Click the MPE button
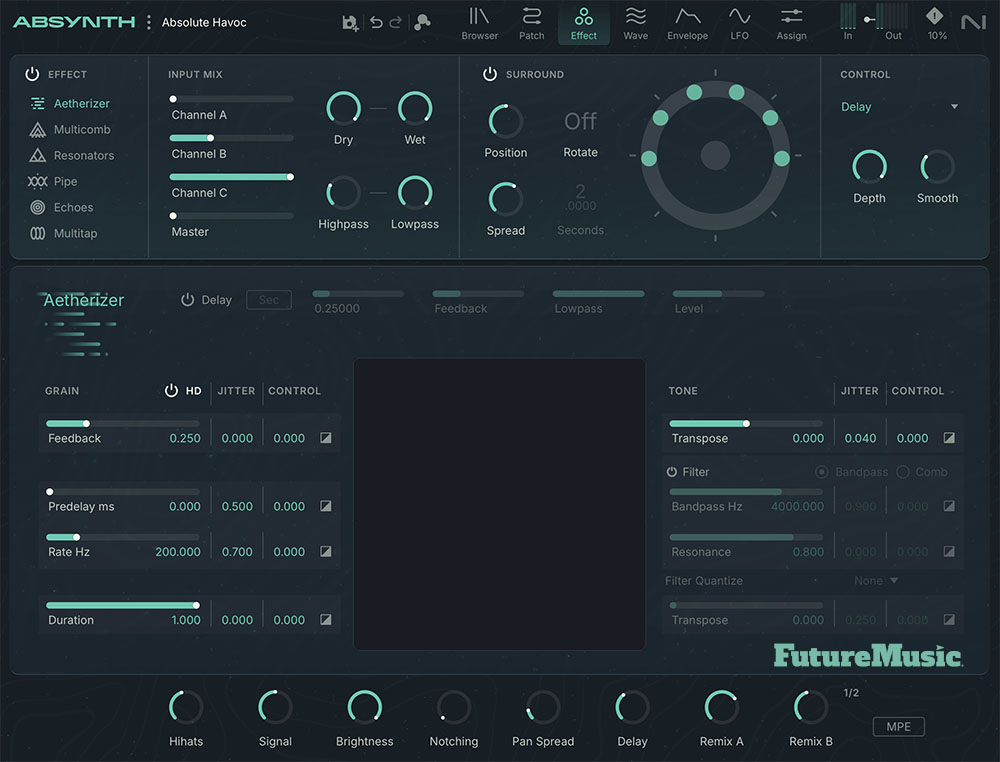This screenshot has height=762, width=1000. pos(898,726)
